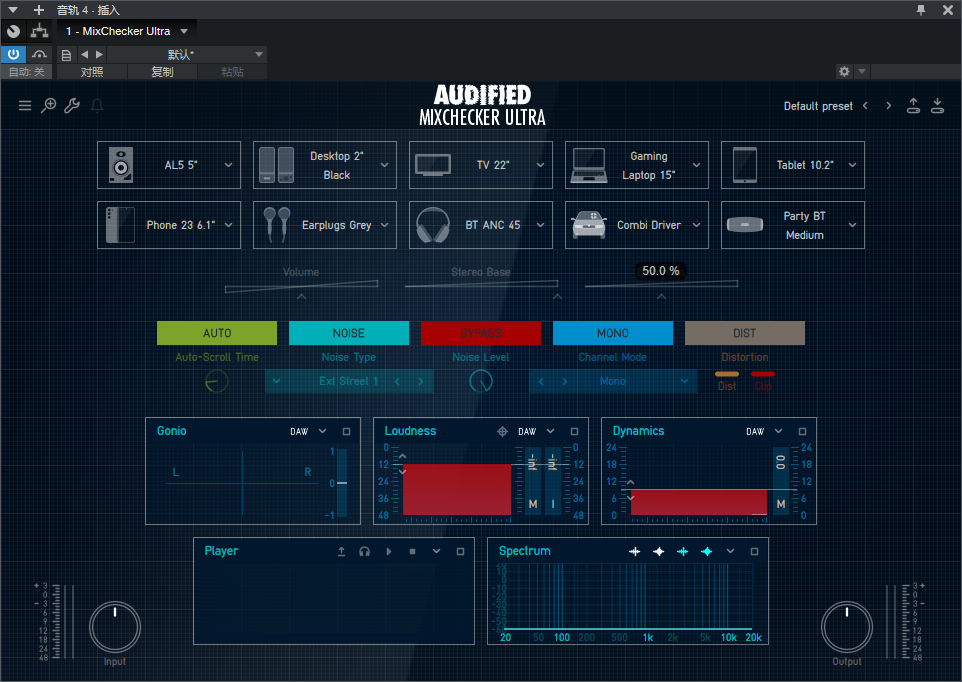Screen dimensions: 962x682
Task: Select the Earplugs Grey device icon
Action: coord(276,225)
